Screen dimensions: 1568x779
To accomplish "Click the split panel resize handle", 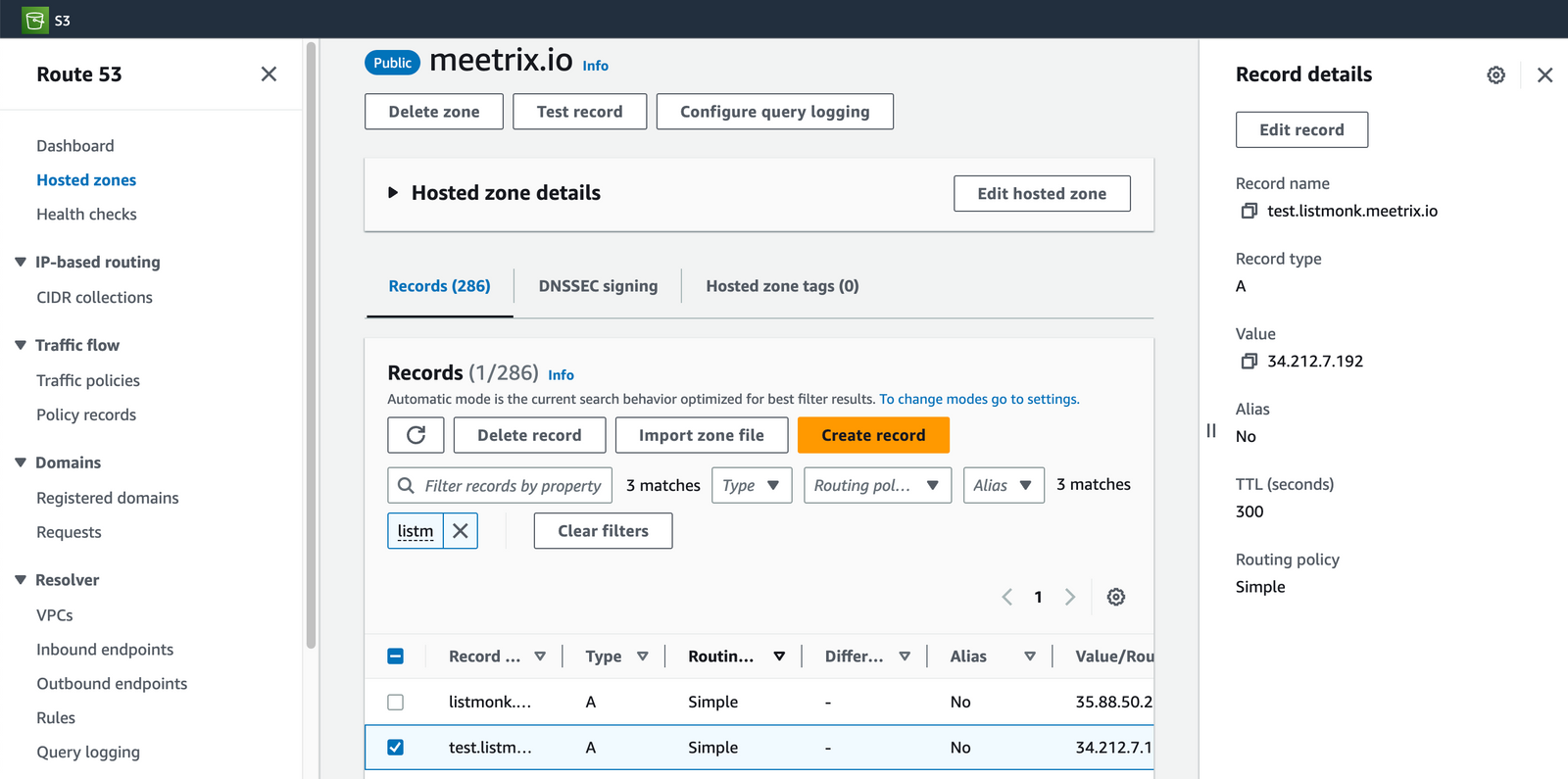I will pyautogui.click(x=1211, y=431).
